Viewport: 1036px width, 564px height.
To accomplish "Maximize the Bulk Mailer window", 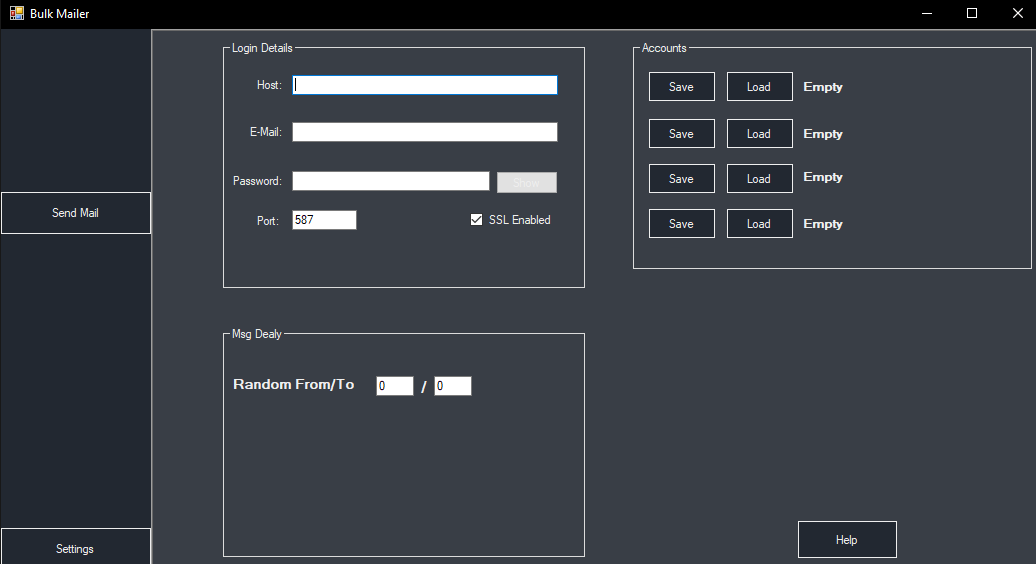I will pos(972,13).
